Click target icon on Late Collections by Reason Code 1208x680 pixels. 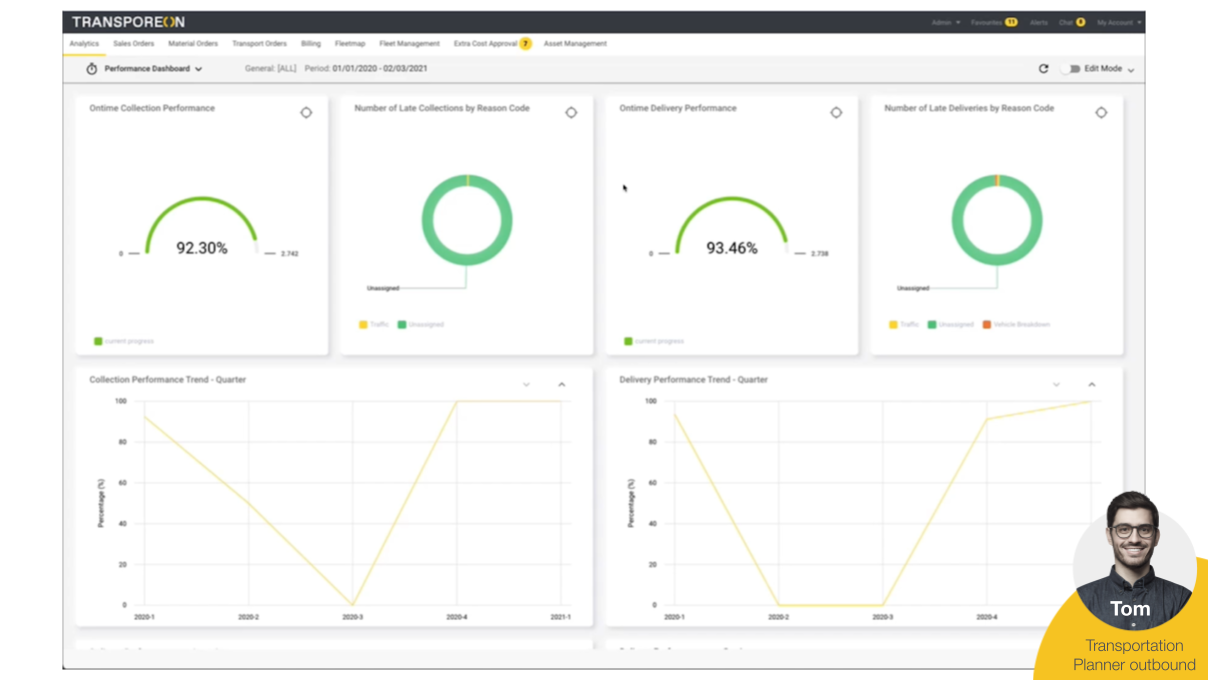pos(571,113)
